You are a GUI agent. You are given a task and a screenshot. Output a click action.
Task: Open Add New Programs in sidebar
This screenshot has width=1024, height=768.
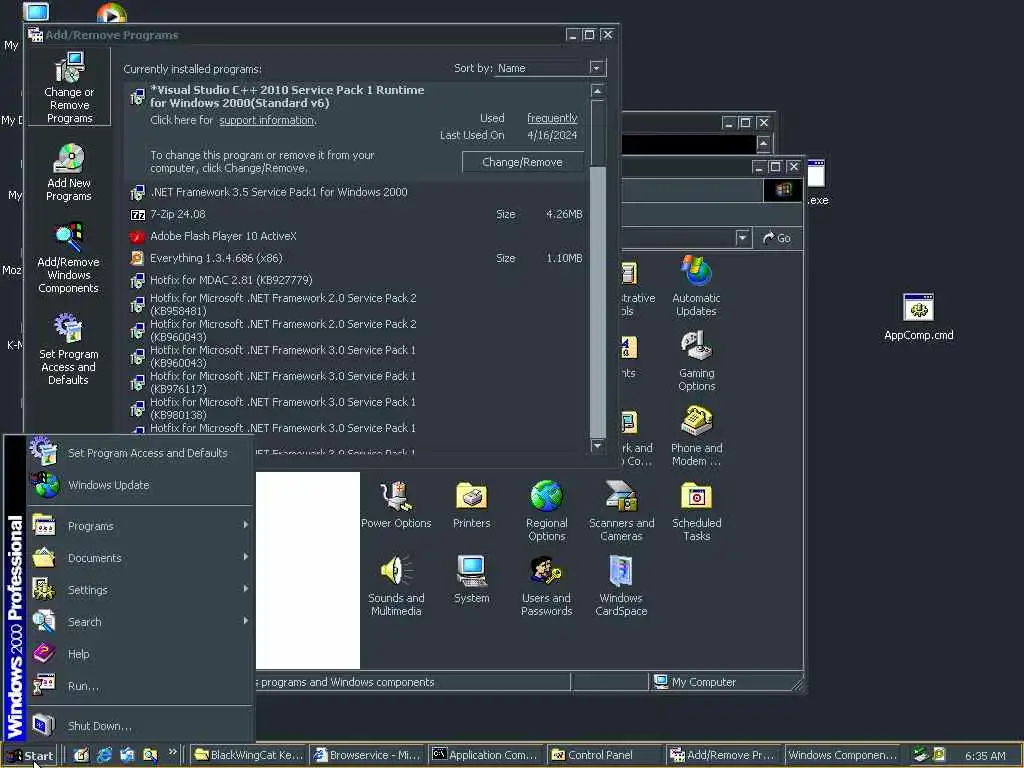tap(69, 172)
